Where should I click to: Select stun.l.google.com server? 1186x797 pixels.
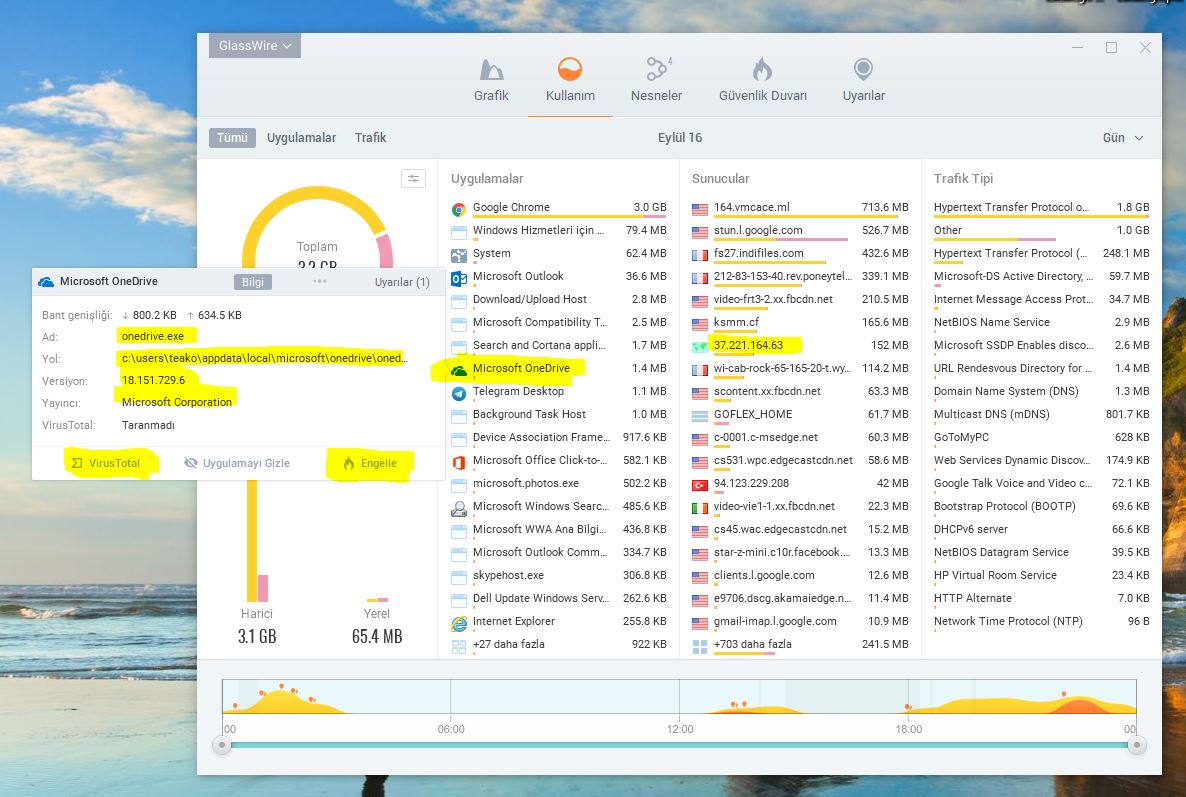[800, 230]
